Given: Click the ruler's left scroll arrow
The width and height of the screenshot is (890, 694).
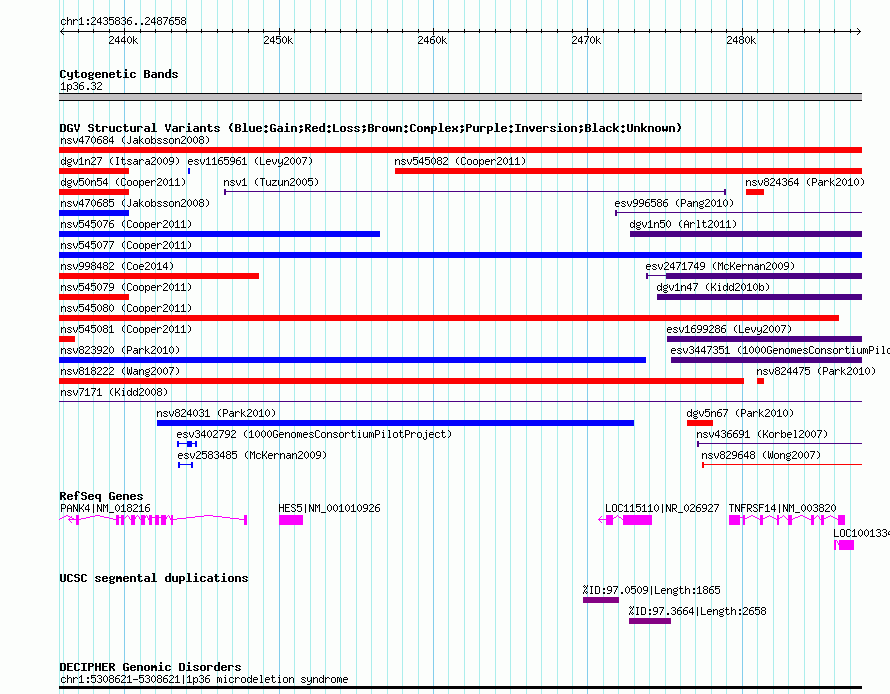Looking at the screenshot, I should pos(62,32).
